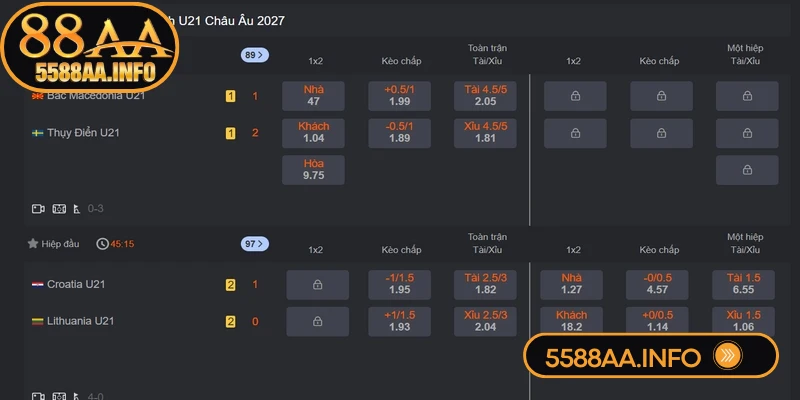Click the orange arrow icon next to 5588AA.INFO

pyautogui.click(x=726, y=356)
